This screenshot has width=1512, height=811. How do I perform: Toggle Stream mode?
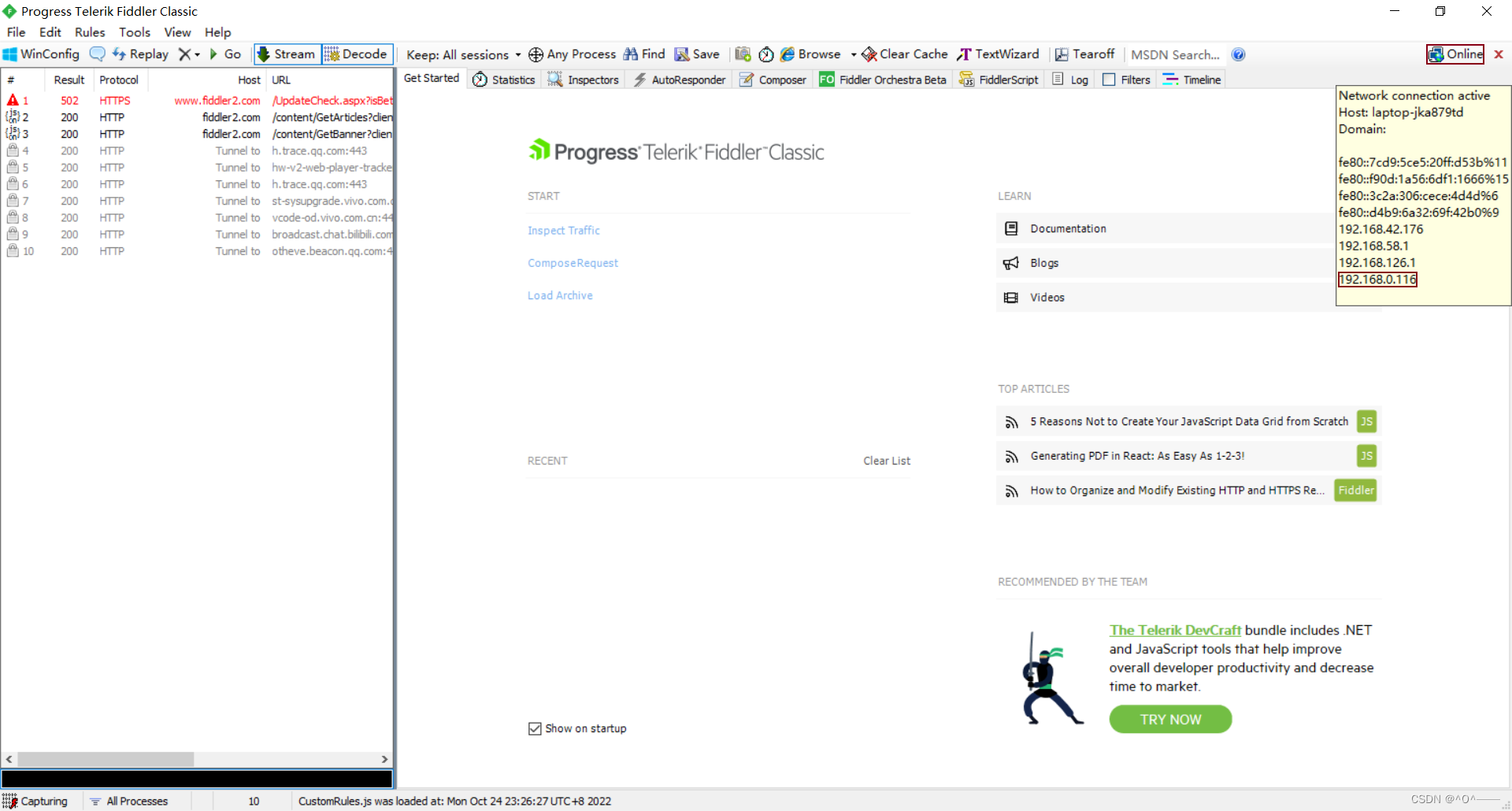287,54
